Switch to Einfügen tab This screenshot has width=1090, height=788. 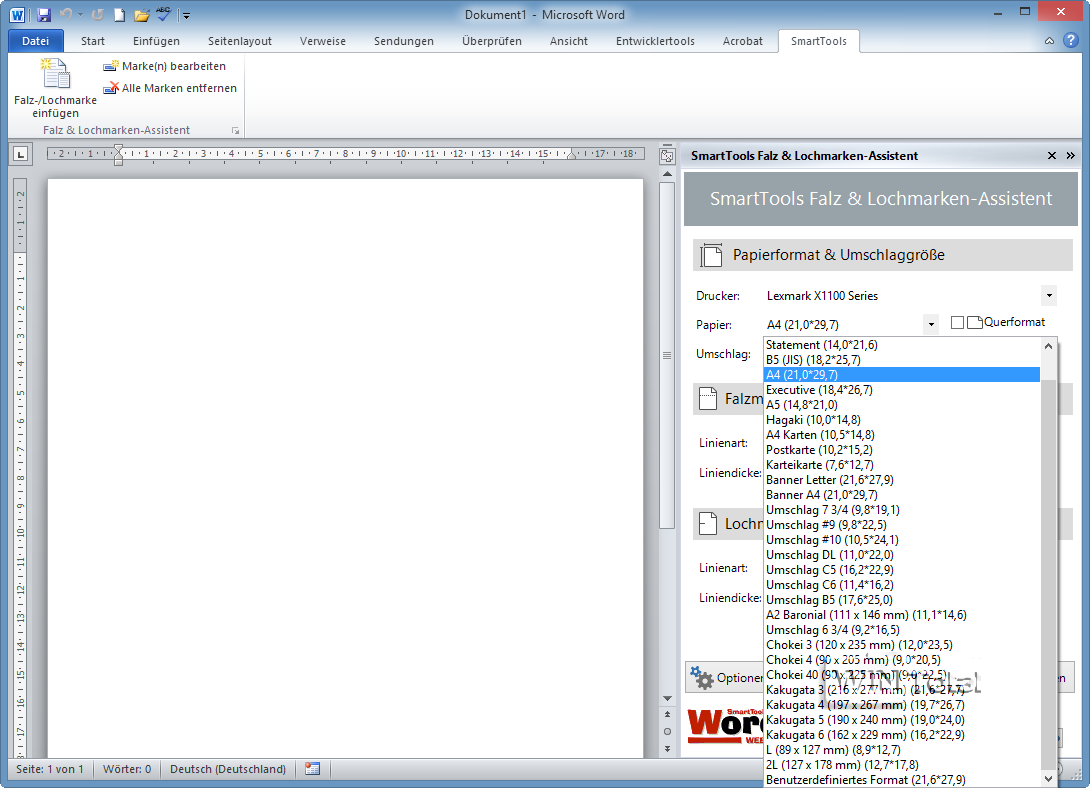pyautogui.click(x=156, y=41)
